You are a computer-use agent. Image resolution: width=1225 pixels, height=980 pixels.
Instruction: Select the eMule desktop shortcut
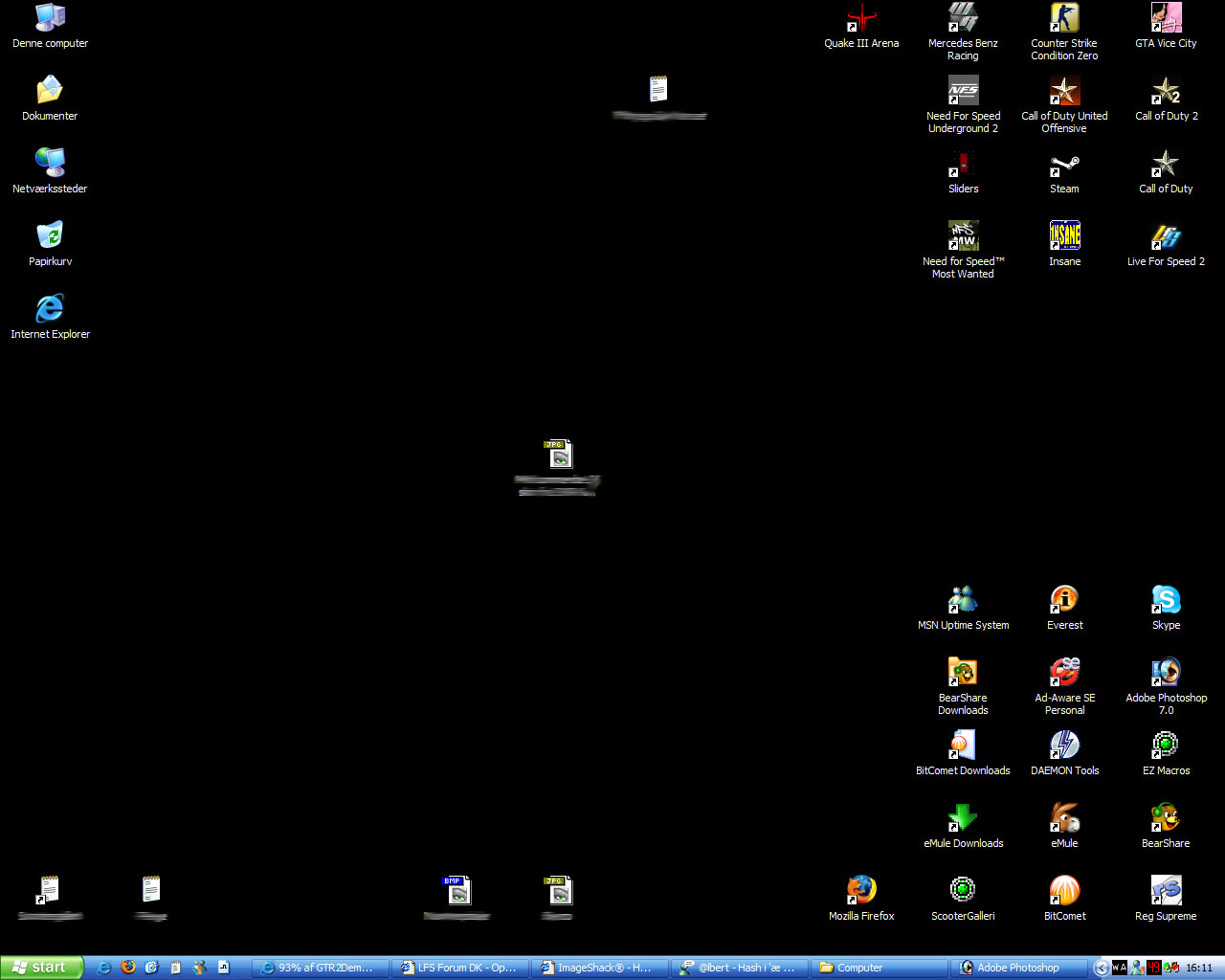point(1064,826)
